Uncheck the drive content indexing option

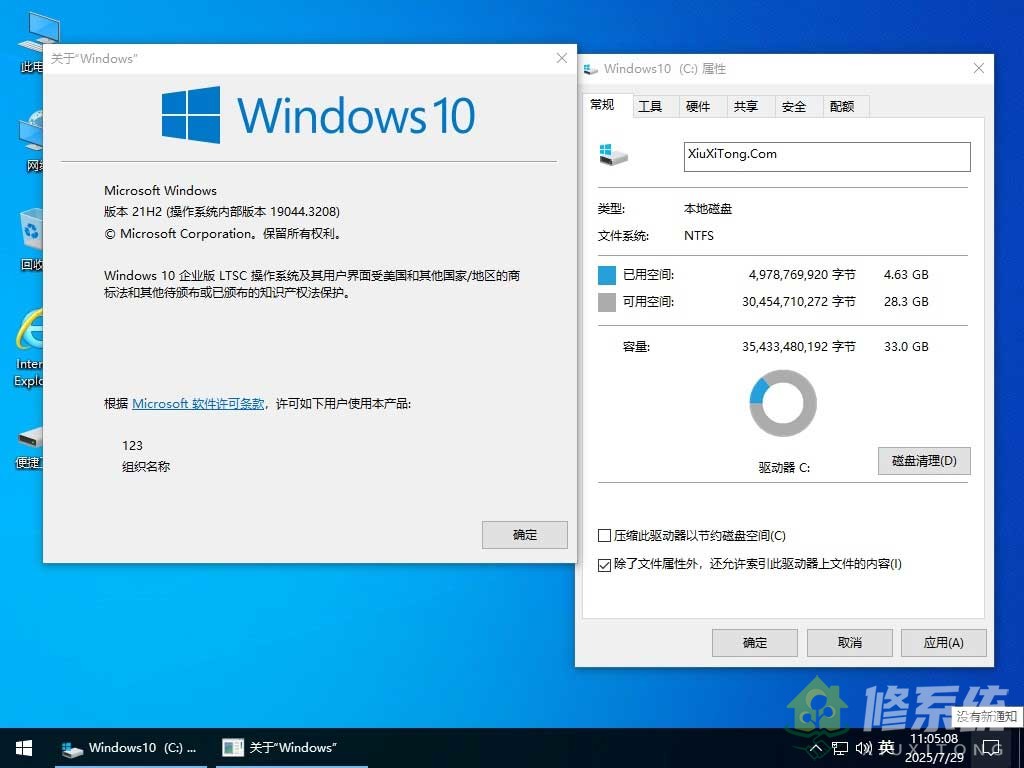point(603,564)
